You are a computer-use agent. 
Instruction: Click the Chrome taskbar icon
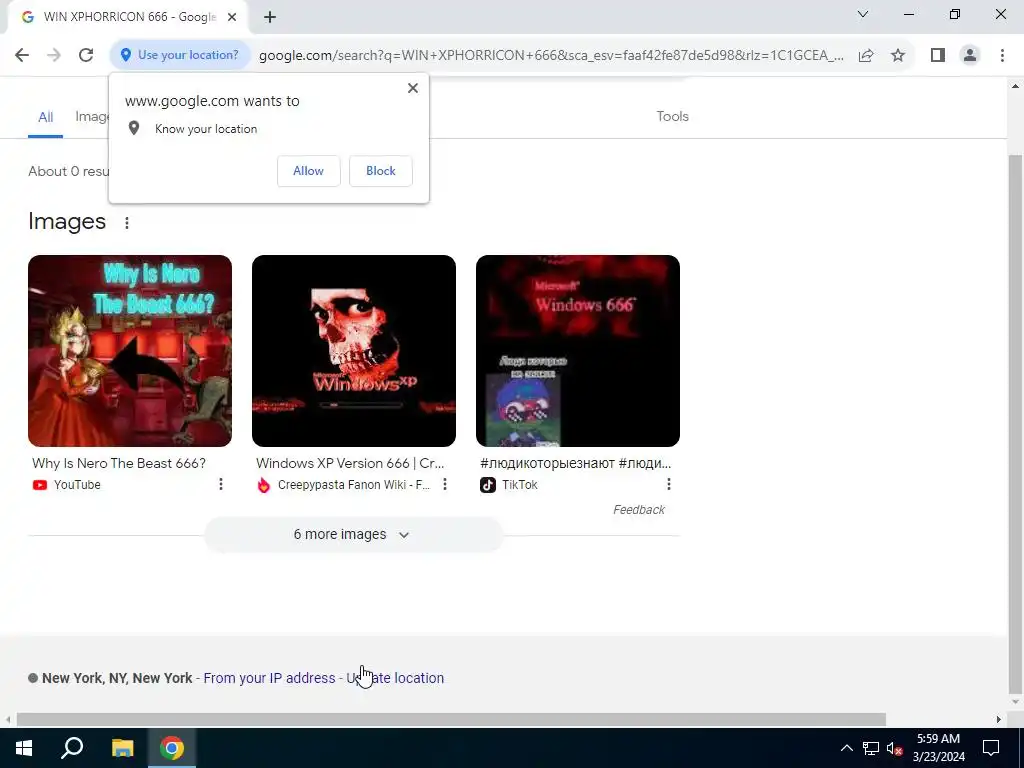[172, 748]
